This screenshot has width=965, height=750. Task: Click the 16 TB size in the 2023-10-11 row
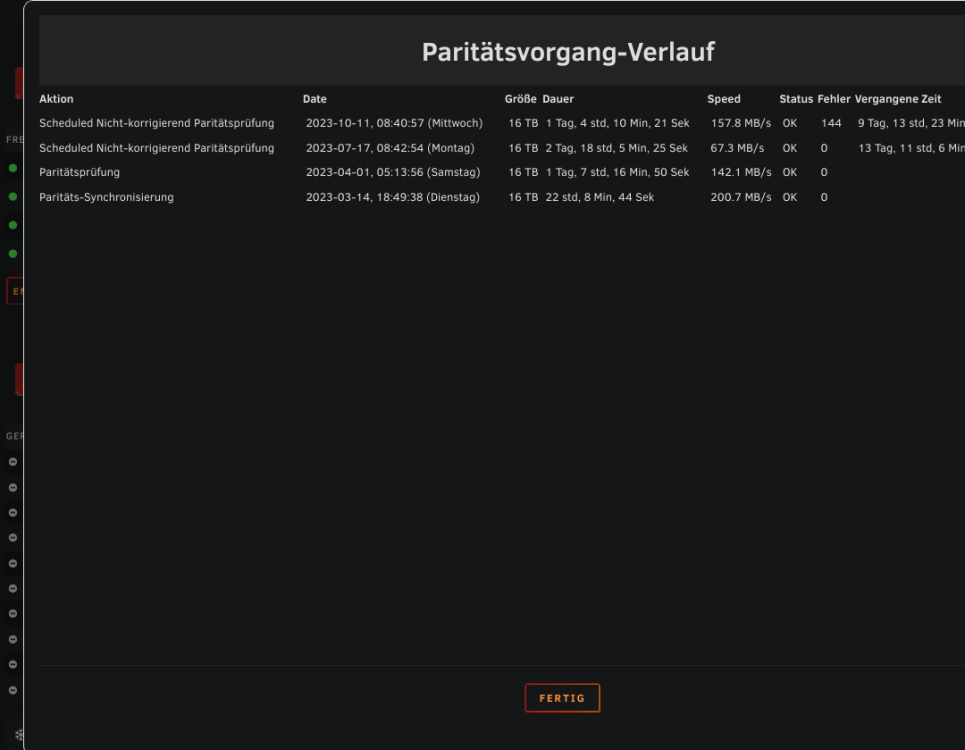[x=523, y=123]
